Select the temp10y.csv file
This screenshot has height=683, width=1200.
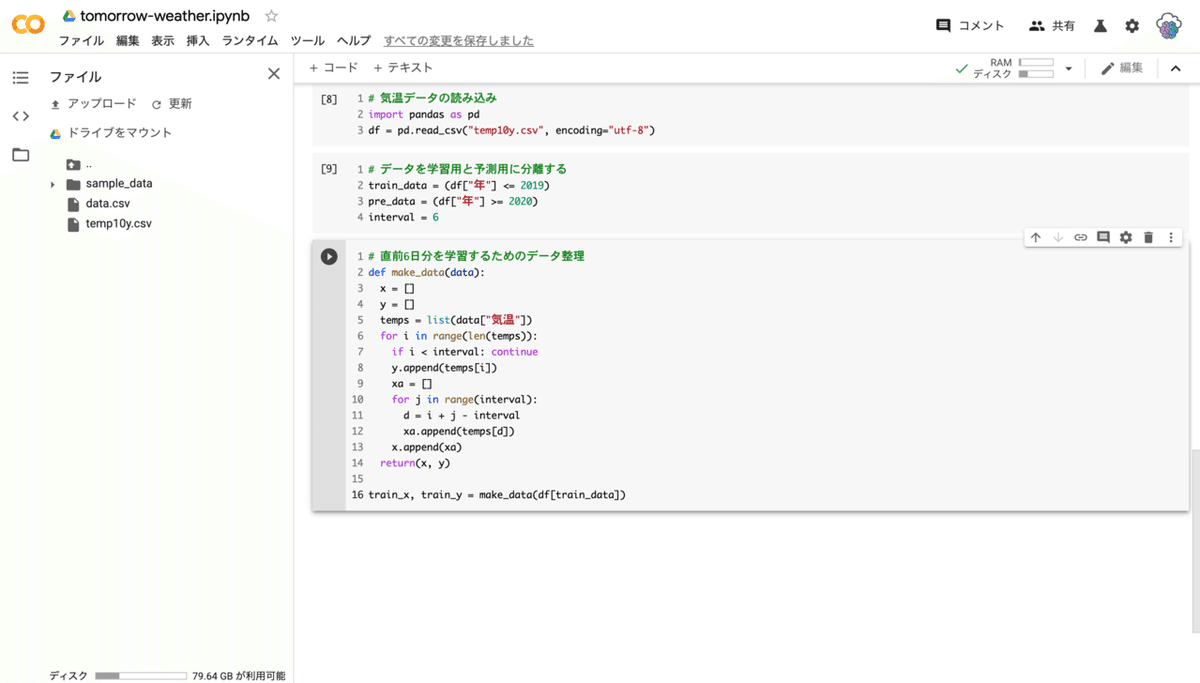pos(108,224)
